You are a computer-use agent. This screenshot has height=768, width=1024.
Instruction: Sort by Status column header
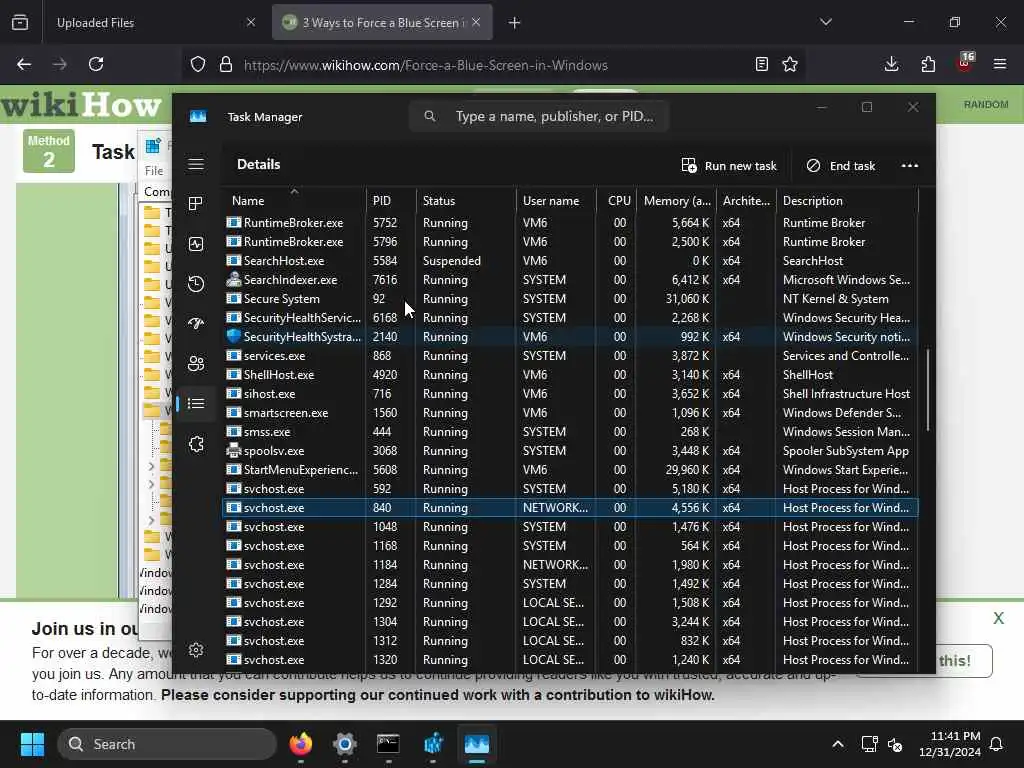click(x=466, y=200)
